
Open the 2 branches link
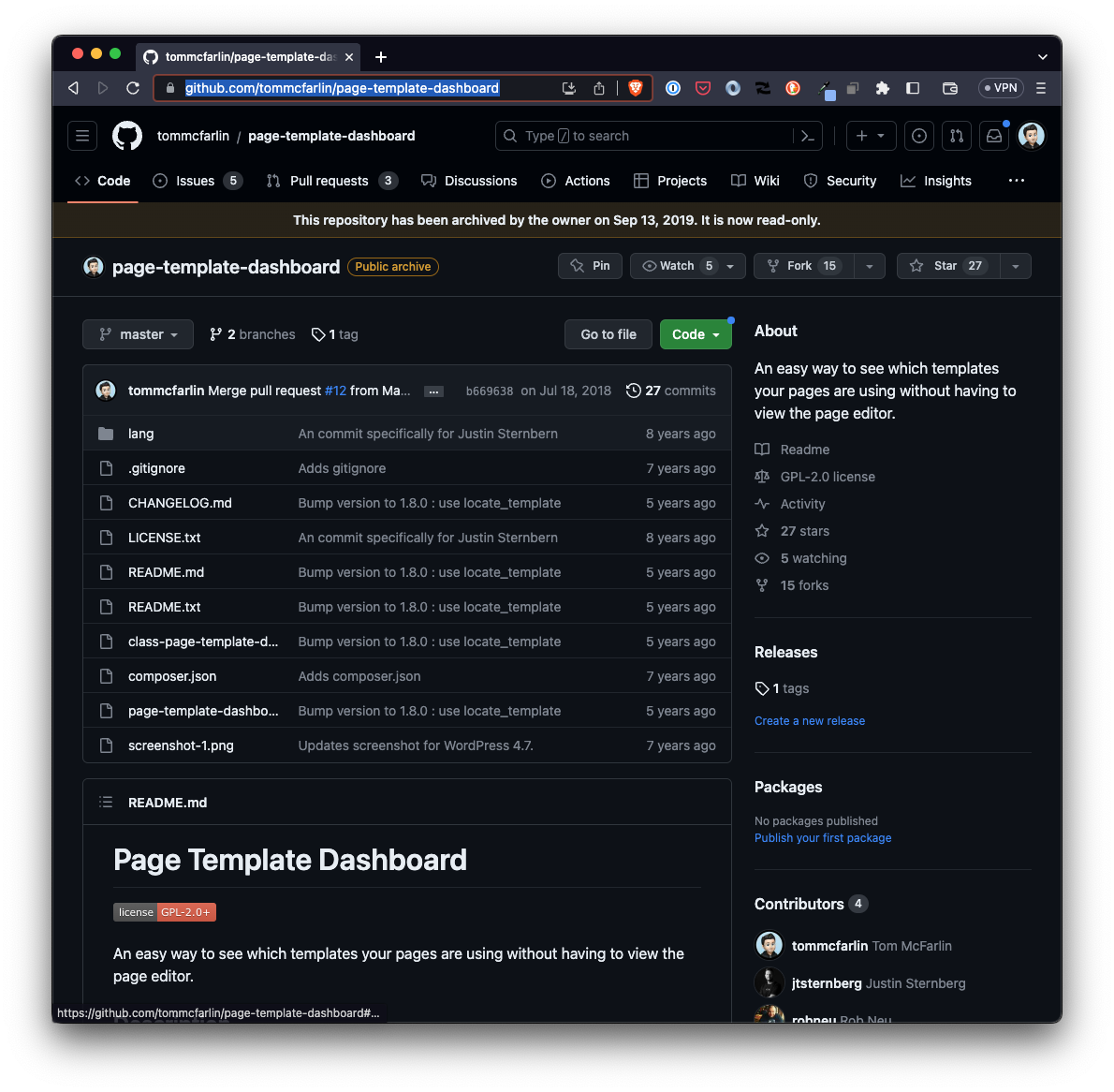252,334
